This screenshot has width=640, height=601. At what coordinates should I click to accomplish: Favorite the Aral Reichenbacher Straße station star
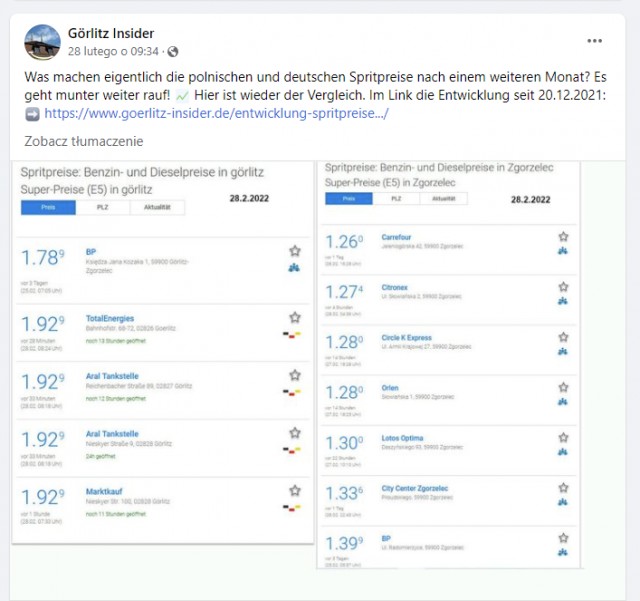[x=295, y=375]
